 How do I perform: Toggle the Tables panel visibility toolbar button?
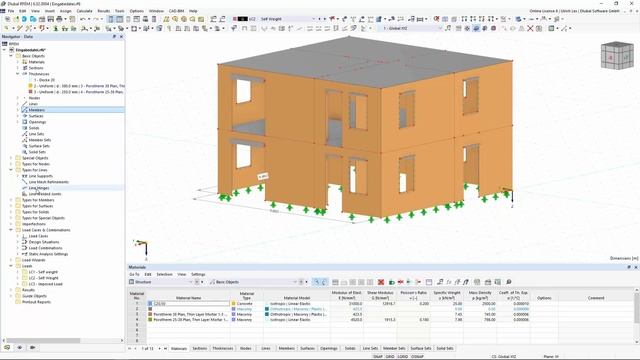point(119,19)
